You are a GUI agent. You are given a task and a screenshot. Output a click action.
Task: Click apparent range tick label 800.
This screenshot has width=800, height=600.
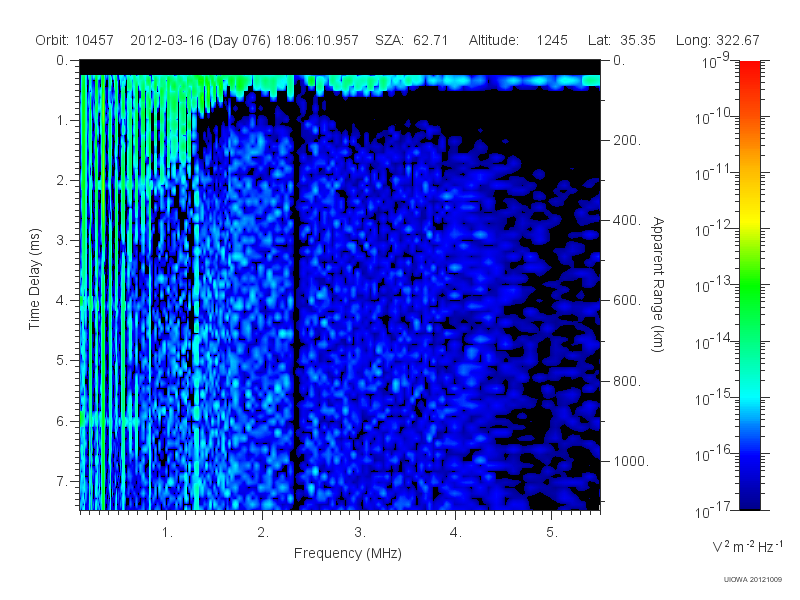(627, 381)
